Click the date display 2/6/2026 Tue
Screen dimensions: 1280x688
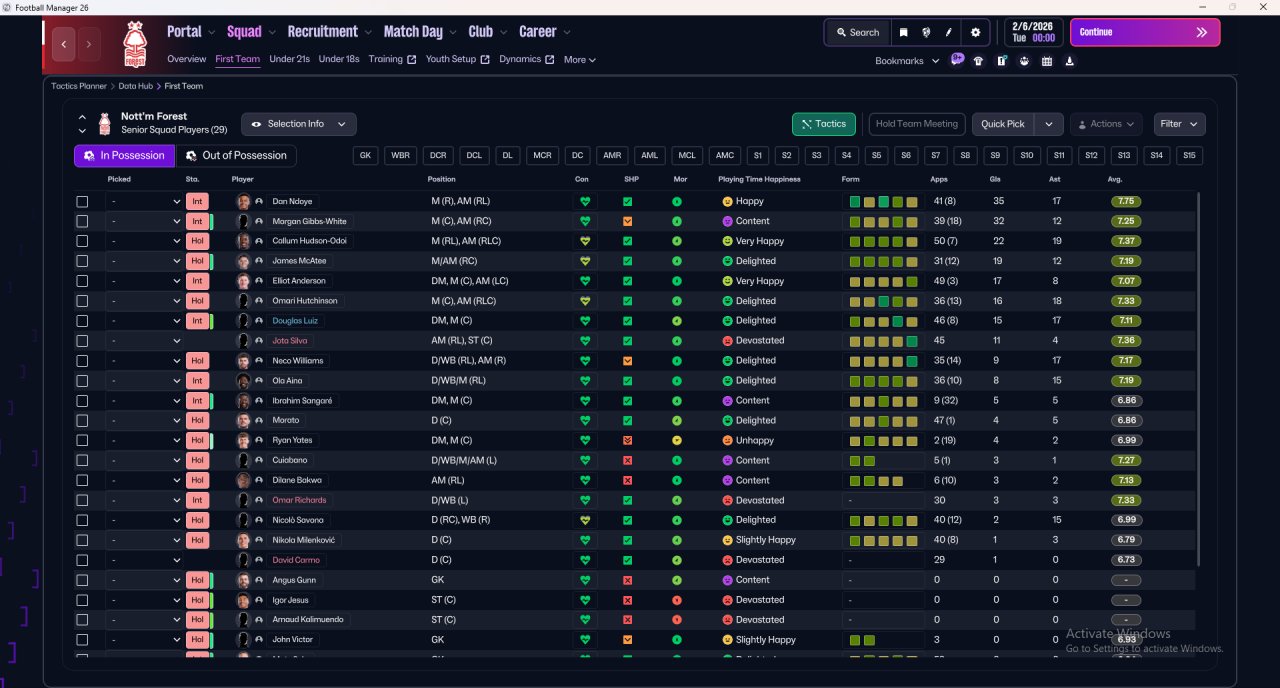coord(1034,32)
